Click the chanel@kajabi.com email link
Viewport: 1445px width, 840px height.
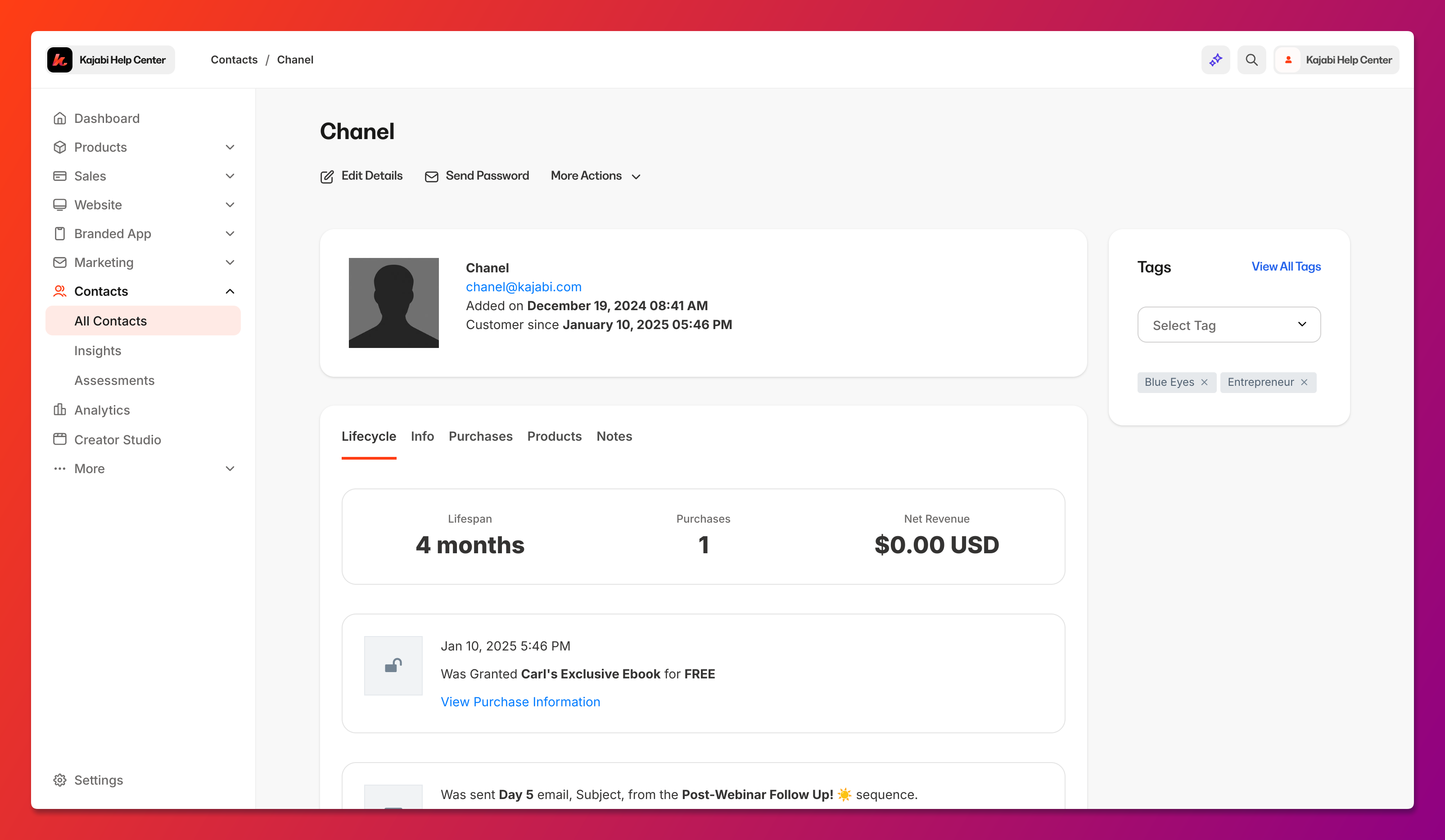click(x=524, y=287)
